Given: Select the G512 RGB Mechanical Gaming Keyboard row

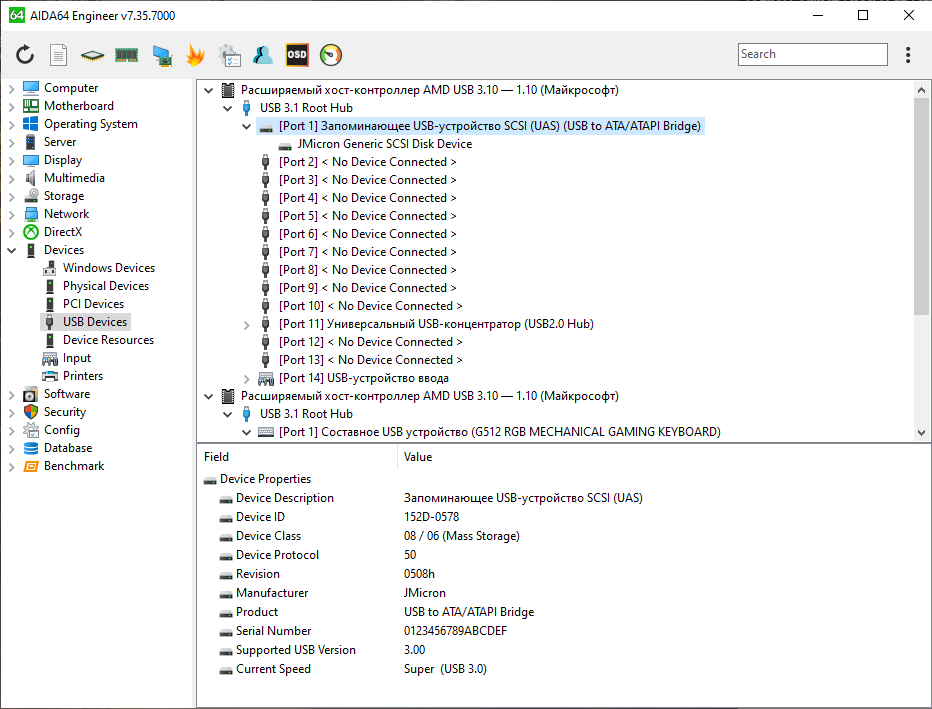Looking at the screenshot, I should 499,432.
